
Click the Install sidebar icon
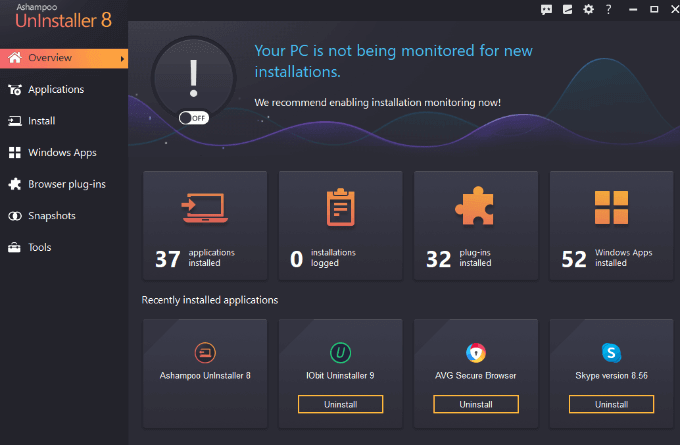point(15,121)
